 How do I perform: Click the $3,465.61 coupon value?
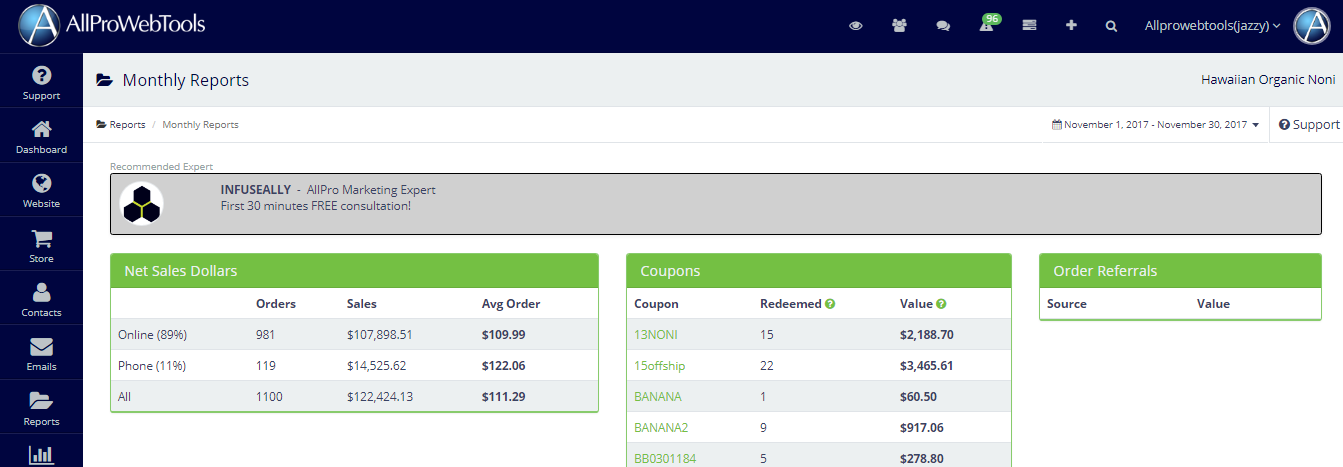(927, 366)
